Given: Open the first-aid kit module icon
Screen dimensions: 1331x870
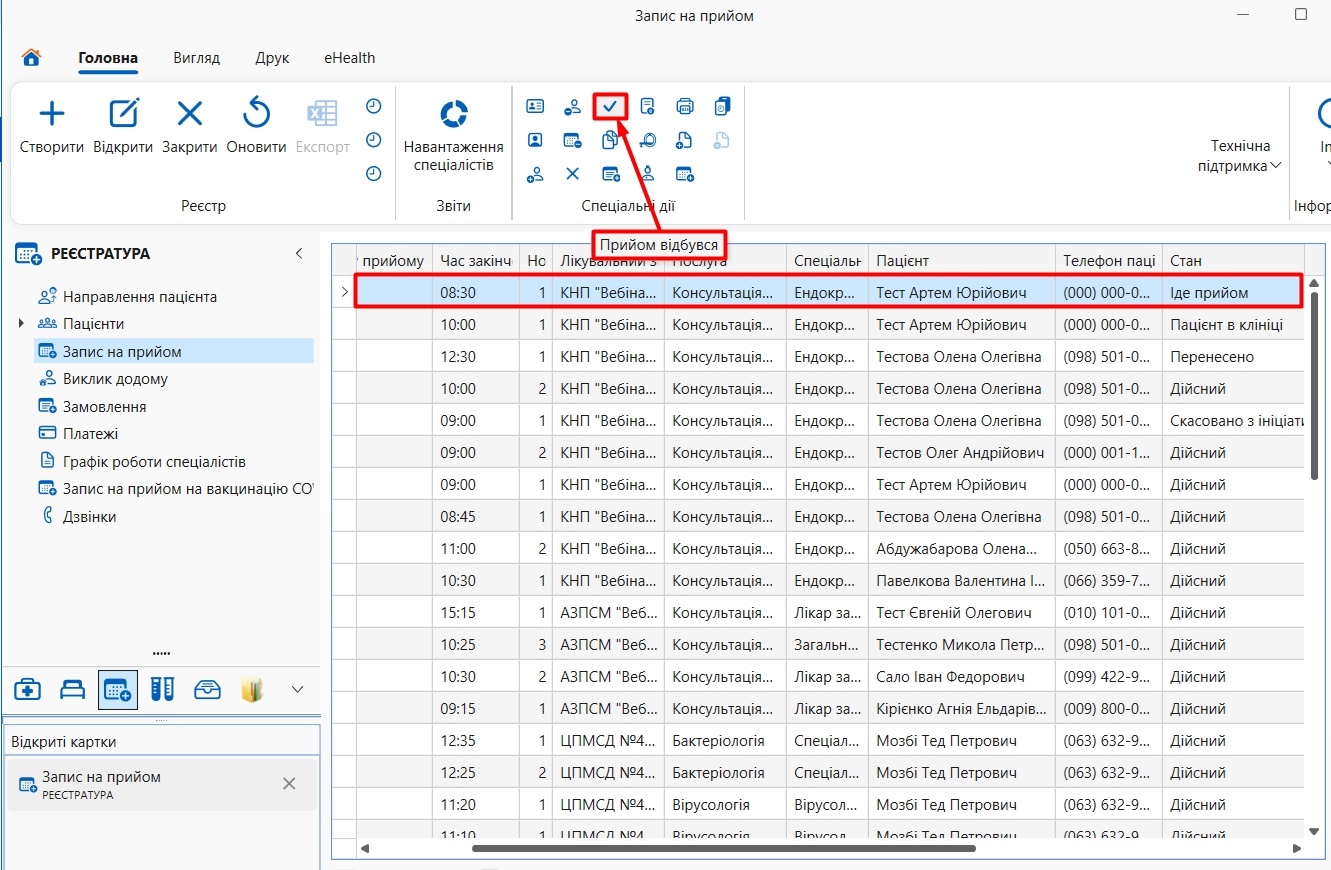Looking at the screenshot, I should 28,689.
